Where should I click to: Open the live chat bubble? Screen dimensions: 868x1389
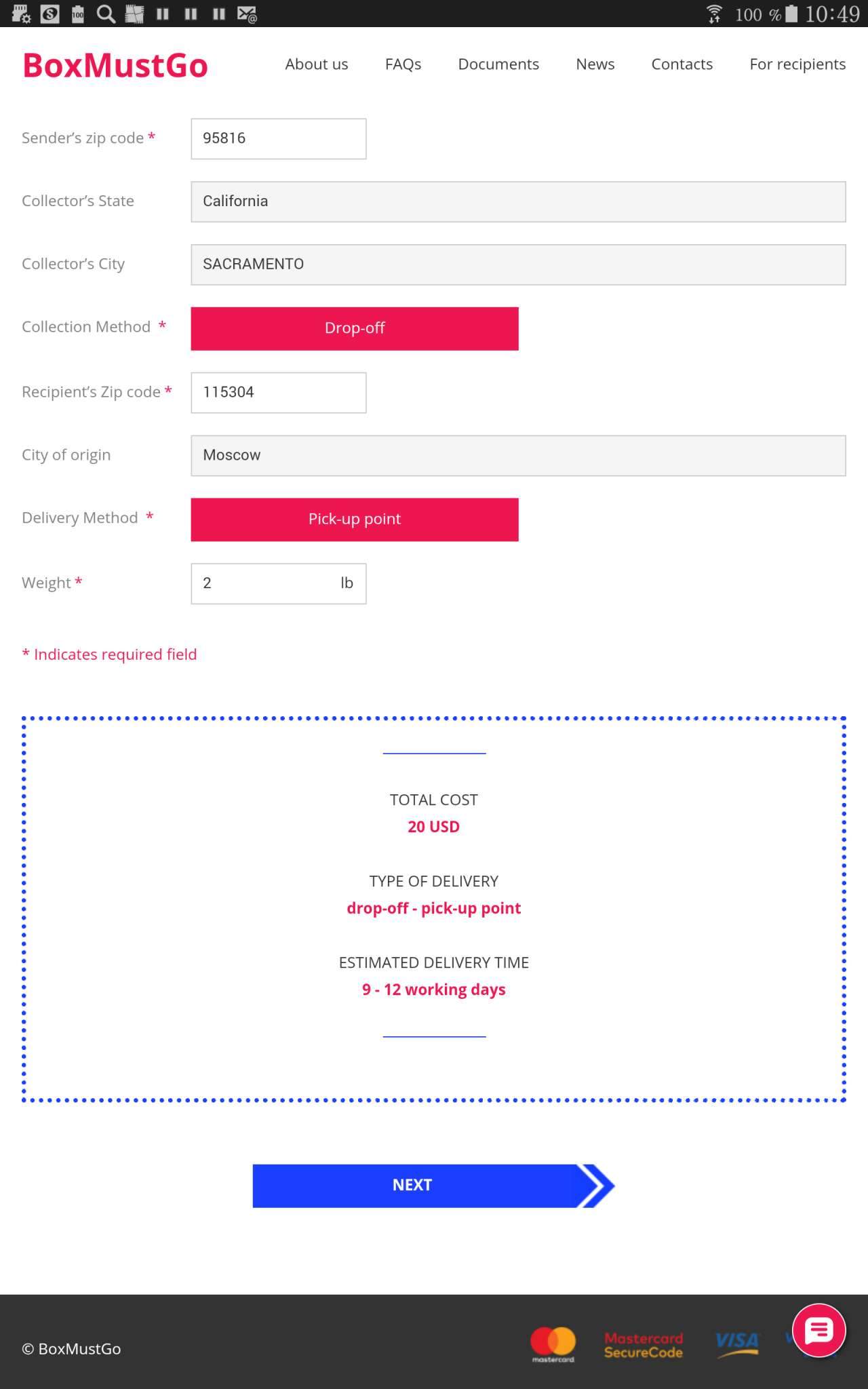[818, 1330]
